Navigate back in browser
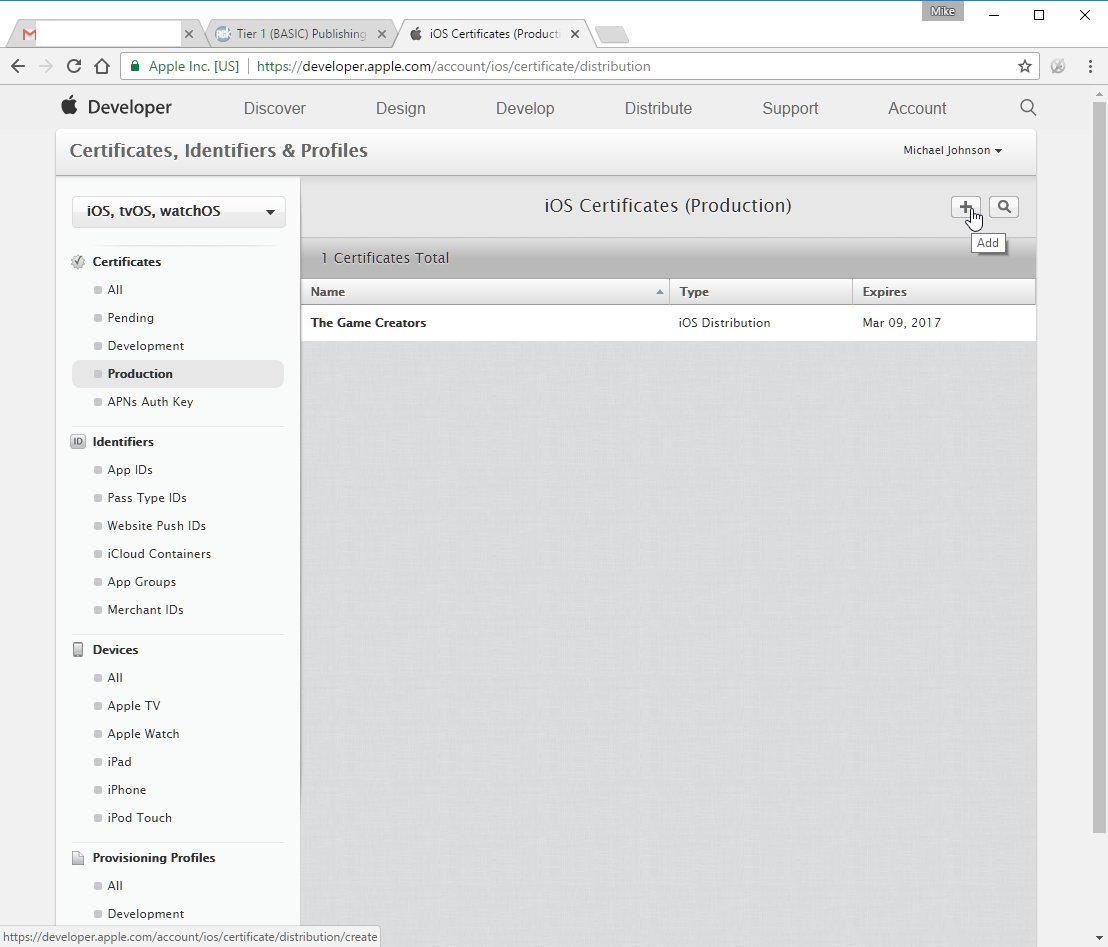The image size is (1108, 947). point(18,66)
